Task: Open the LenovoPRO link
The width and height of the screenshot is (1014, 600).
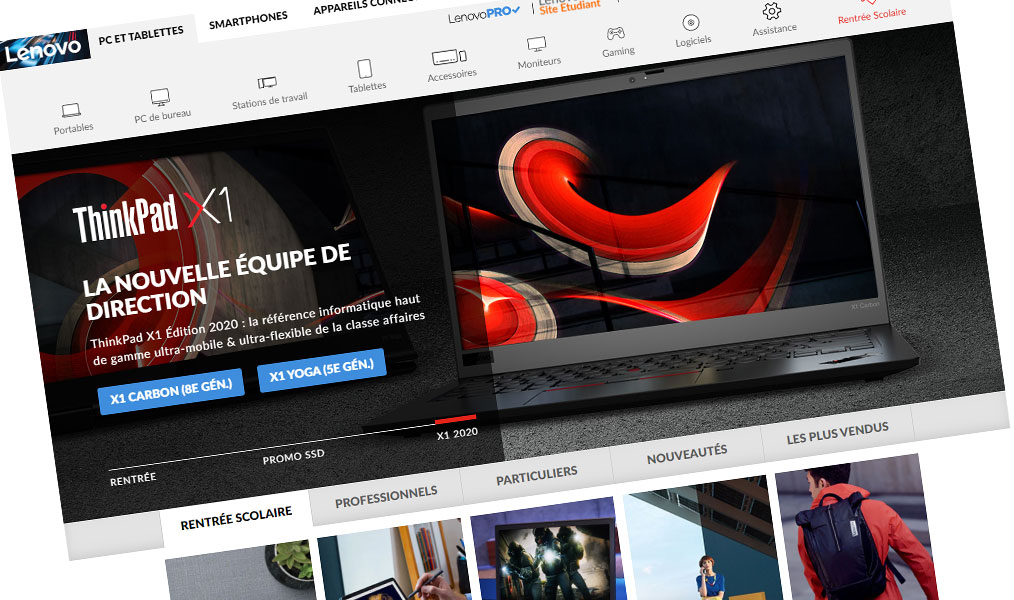Action: click(484, 14)
